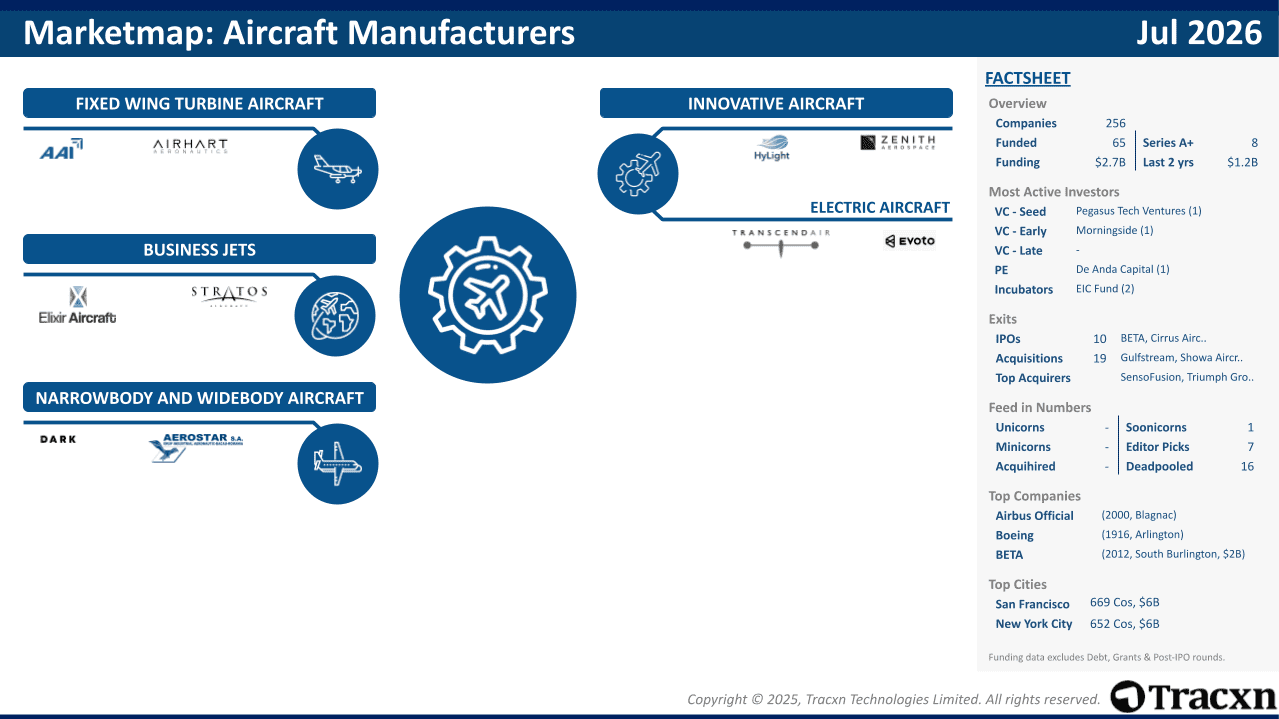Open the AAI company logo
The width and height of the screenshot is (1279, 719).
(61, 150)
